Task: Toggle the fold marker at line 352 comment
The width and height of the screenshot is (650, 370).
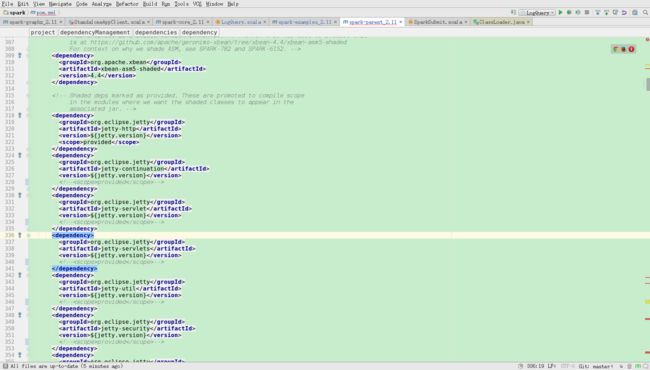Action: click(27, 342)
